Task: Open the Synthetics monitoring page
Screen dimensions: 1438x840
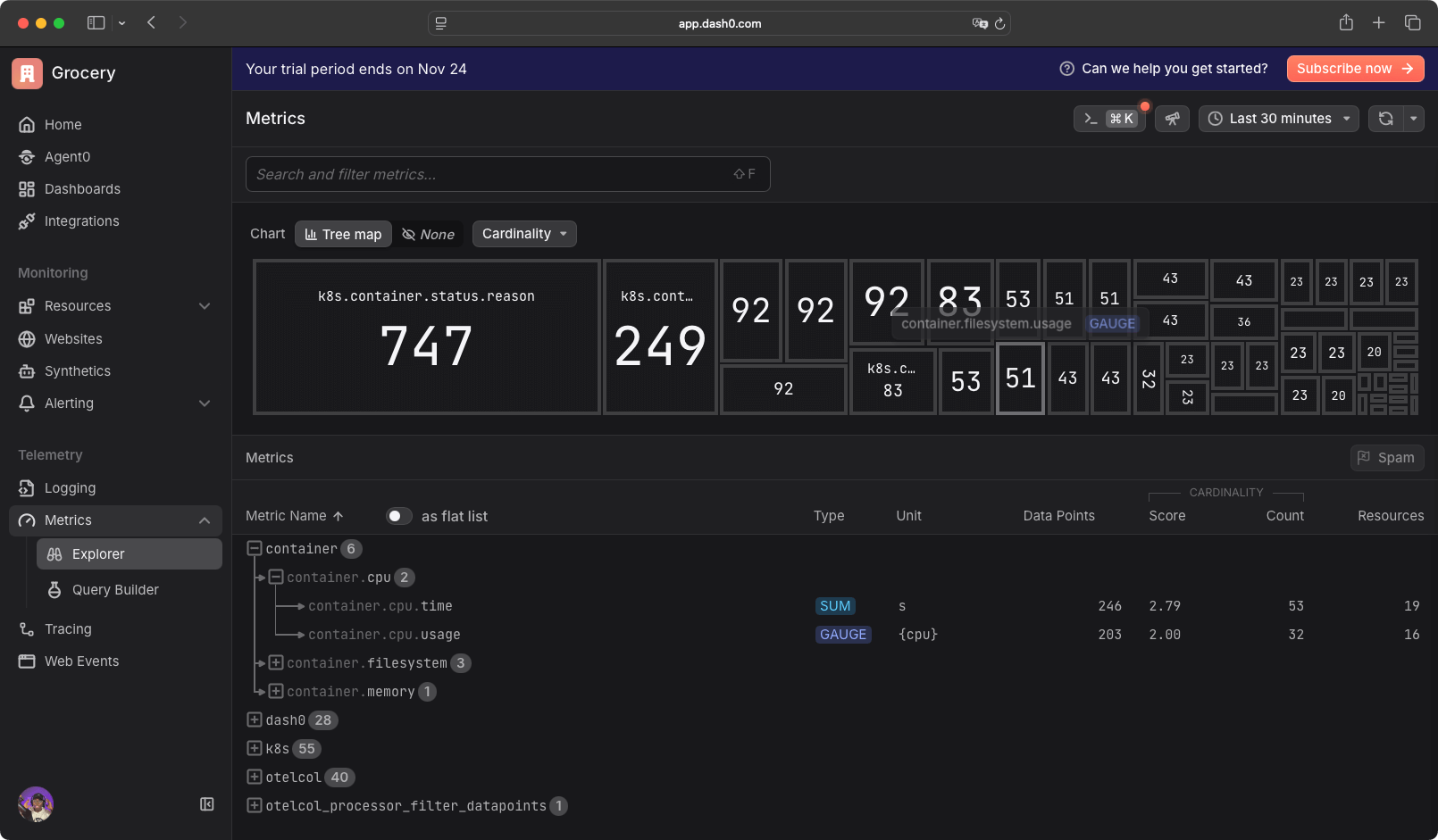Action: 77,370
